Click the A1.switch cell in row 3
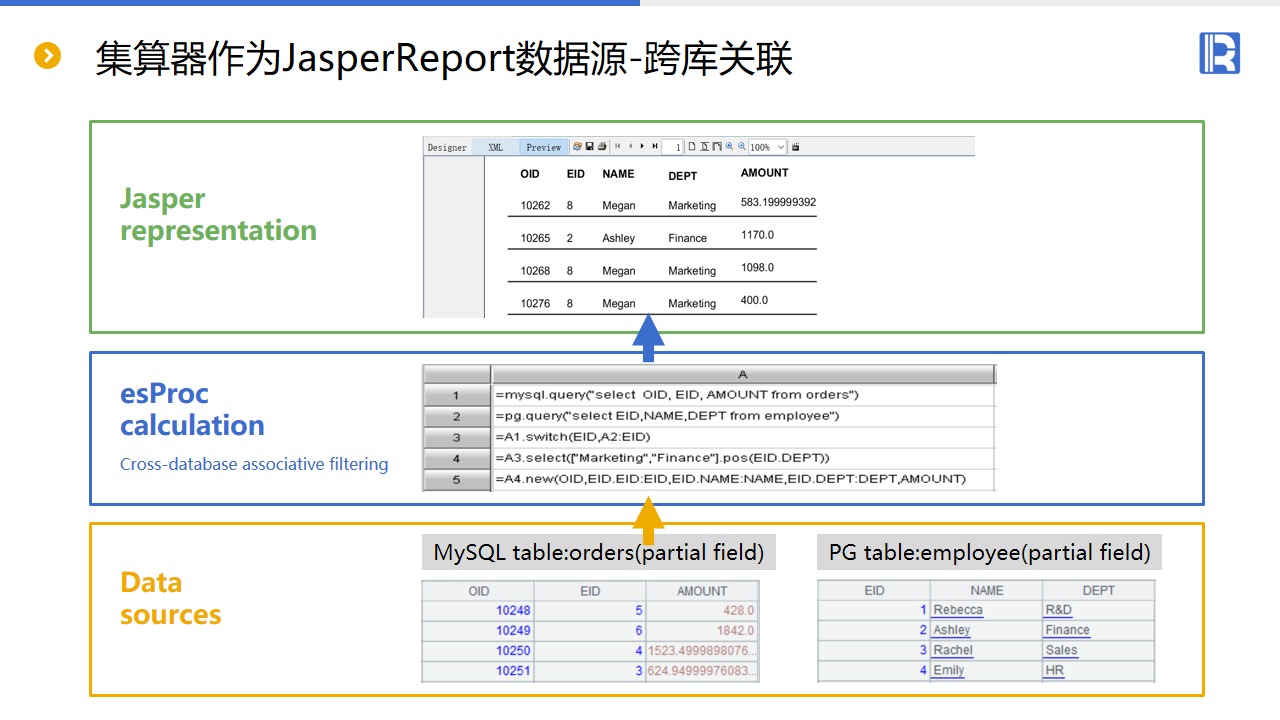The height and width of the screenshot is (720, 1280). point(743,437)
